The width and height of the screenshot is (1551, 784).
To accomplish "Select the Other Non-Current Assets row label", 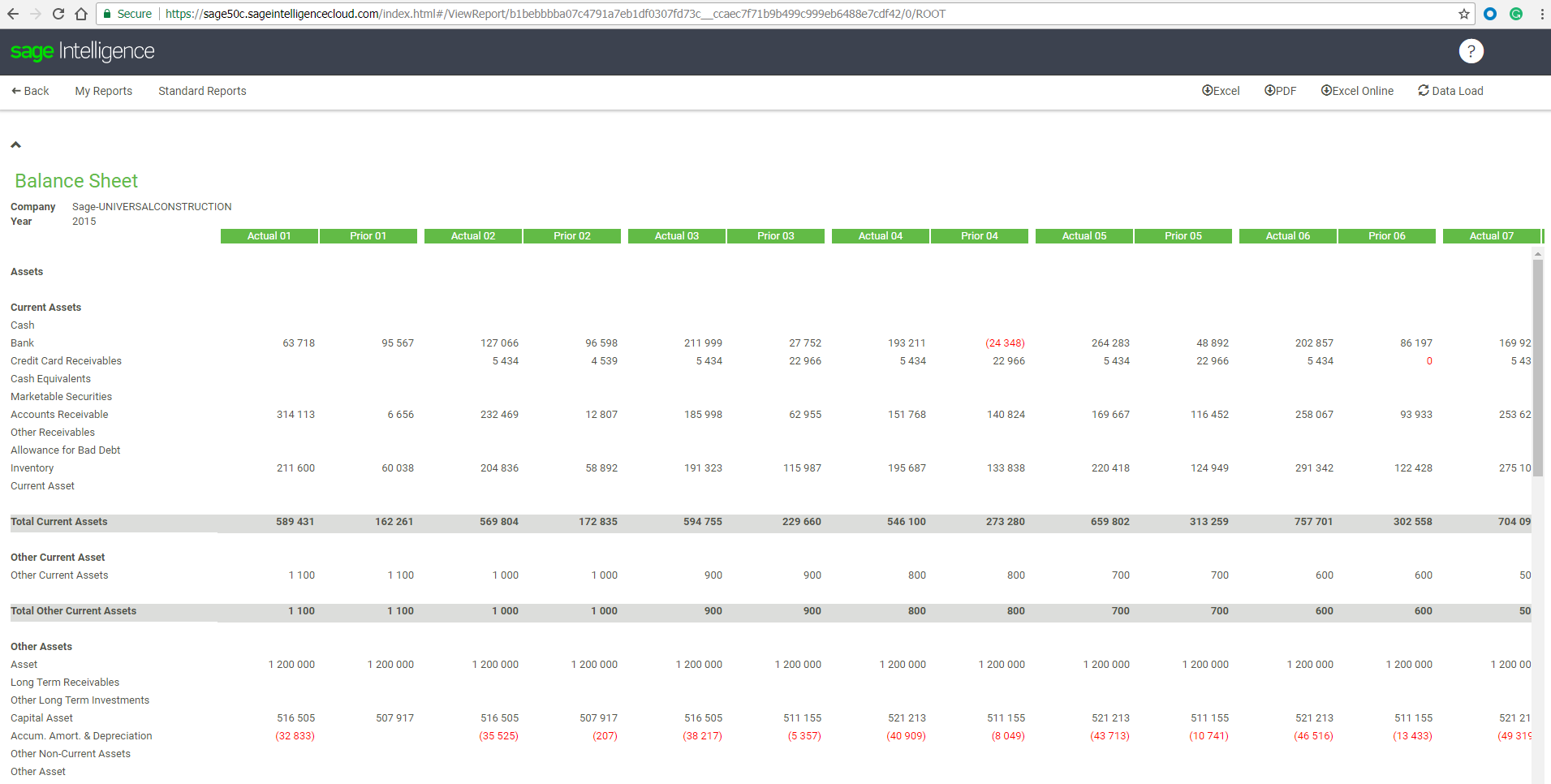I will coord(71,754).
